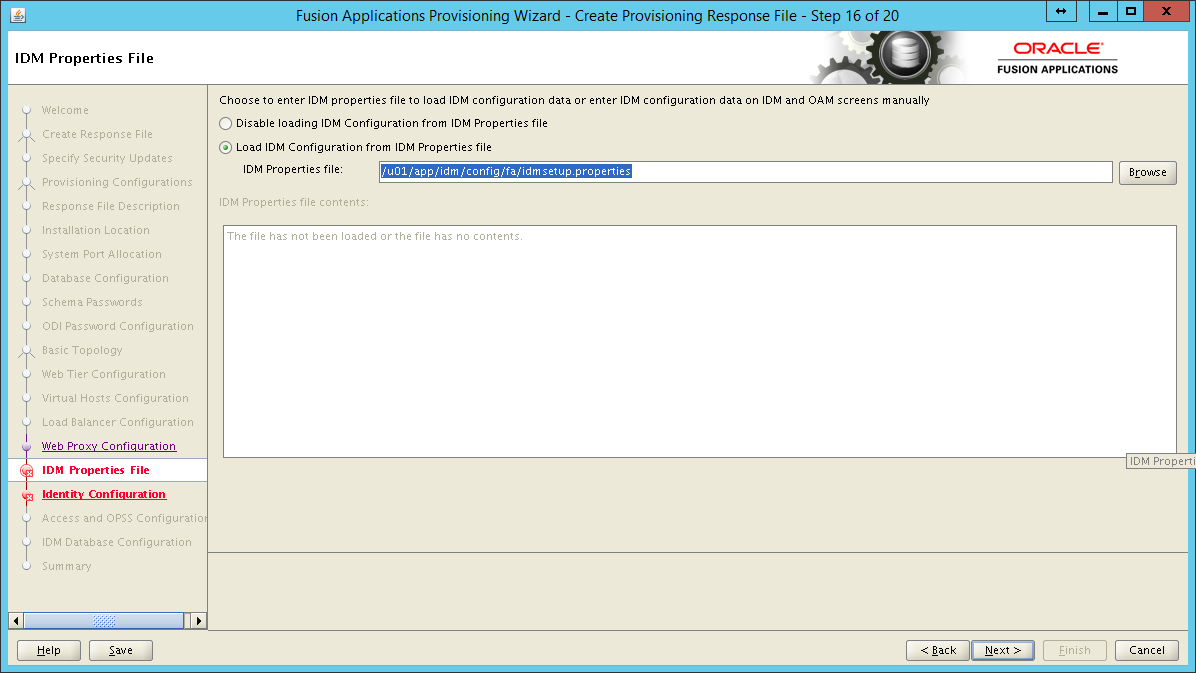This screenshot has width=1196, height=673.
Task: Maximize the provisioning wizard window
Action: [x=1131, y=11]
